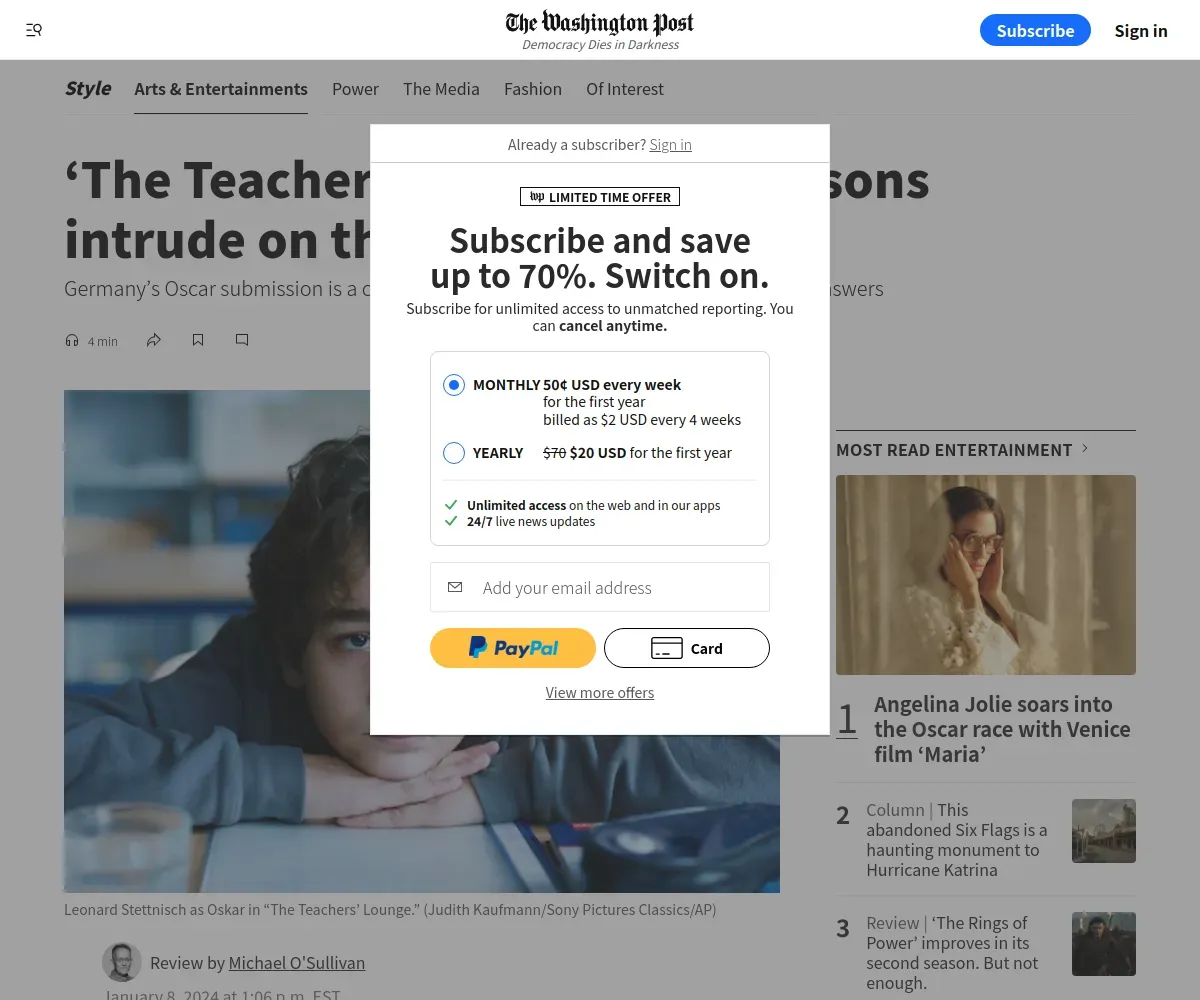Click the View more offers link
This screenshot has height=1000, width=1200.
point(600,693)
